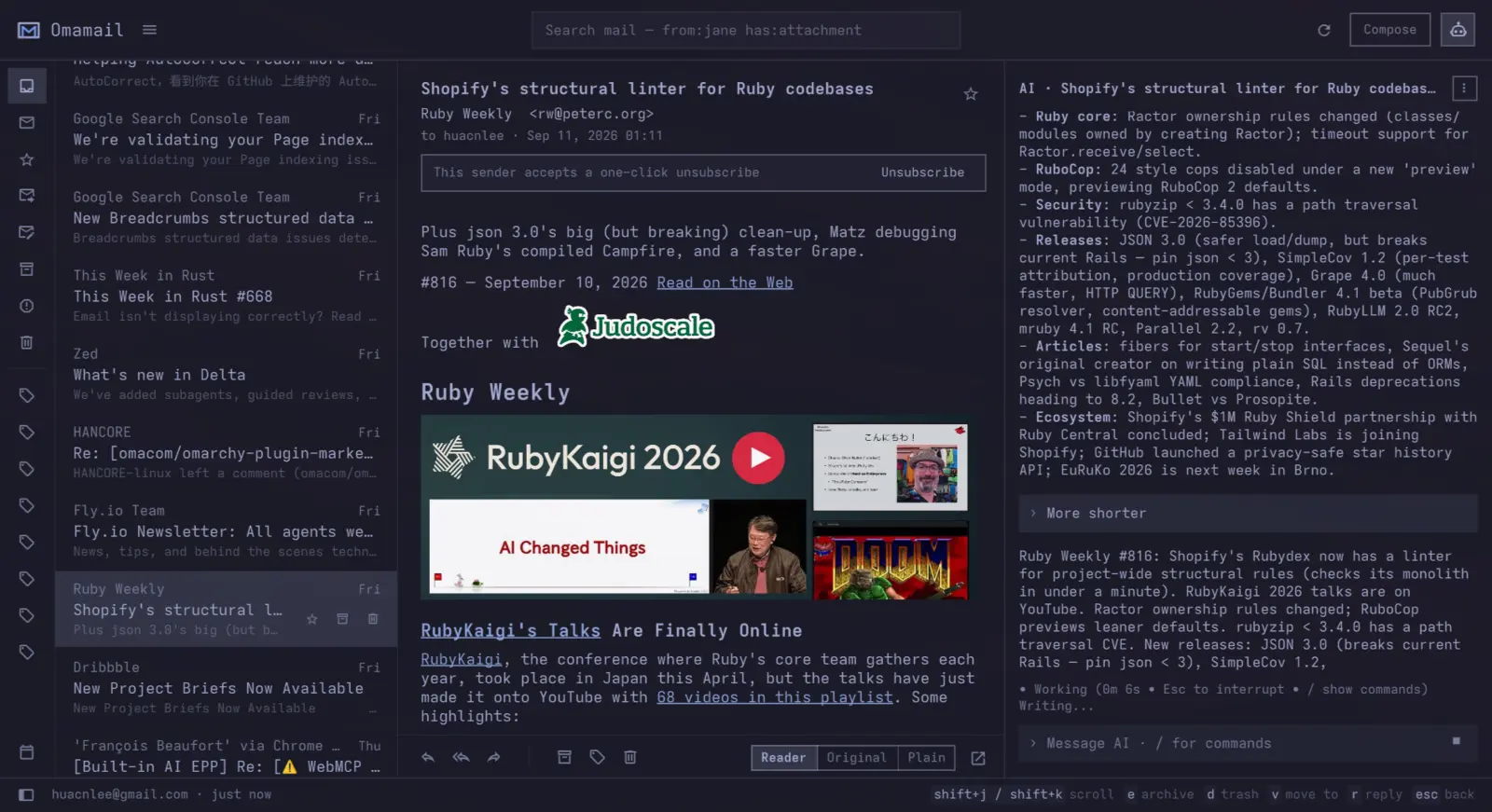This screenshot has width=1492, height=812.
Task: Archive the open email from the bottom toolbar
Action: click(564, 758)
